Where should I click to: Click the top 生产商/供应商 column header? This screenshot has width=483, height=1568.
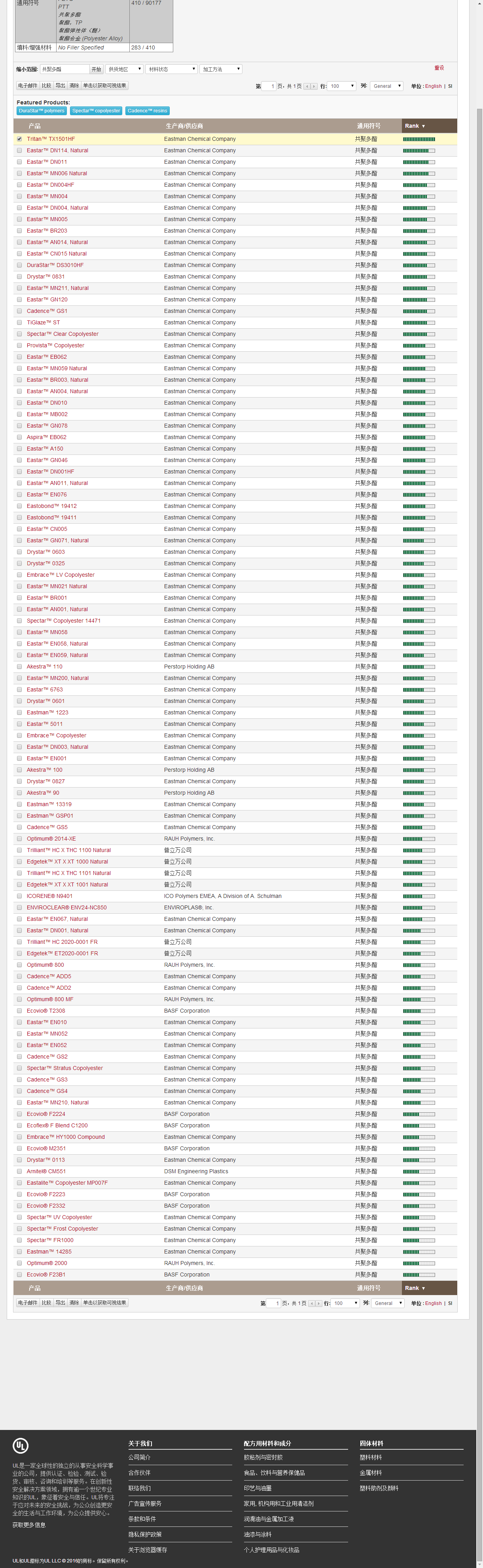(185, 126)
